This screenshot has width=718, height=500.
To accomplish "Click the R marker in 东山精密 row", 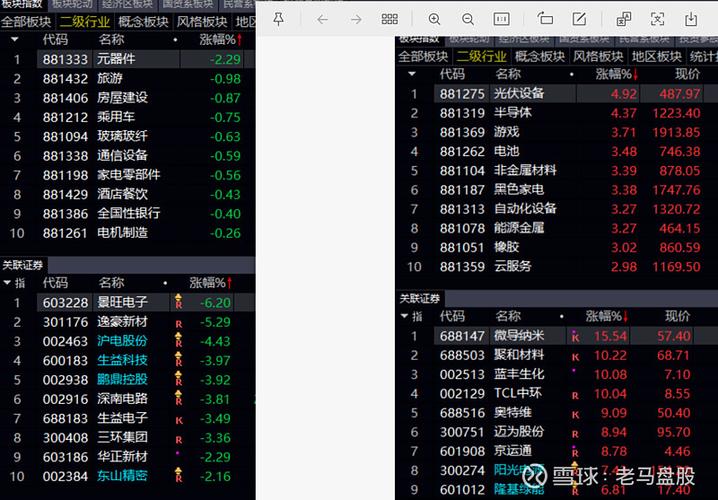I will [179, 476].
